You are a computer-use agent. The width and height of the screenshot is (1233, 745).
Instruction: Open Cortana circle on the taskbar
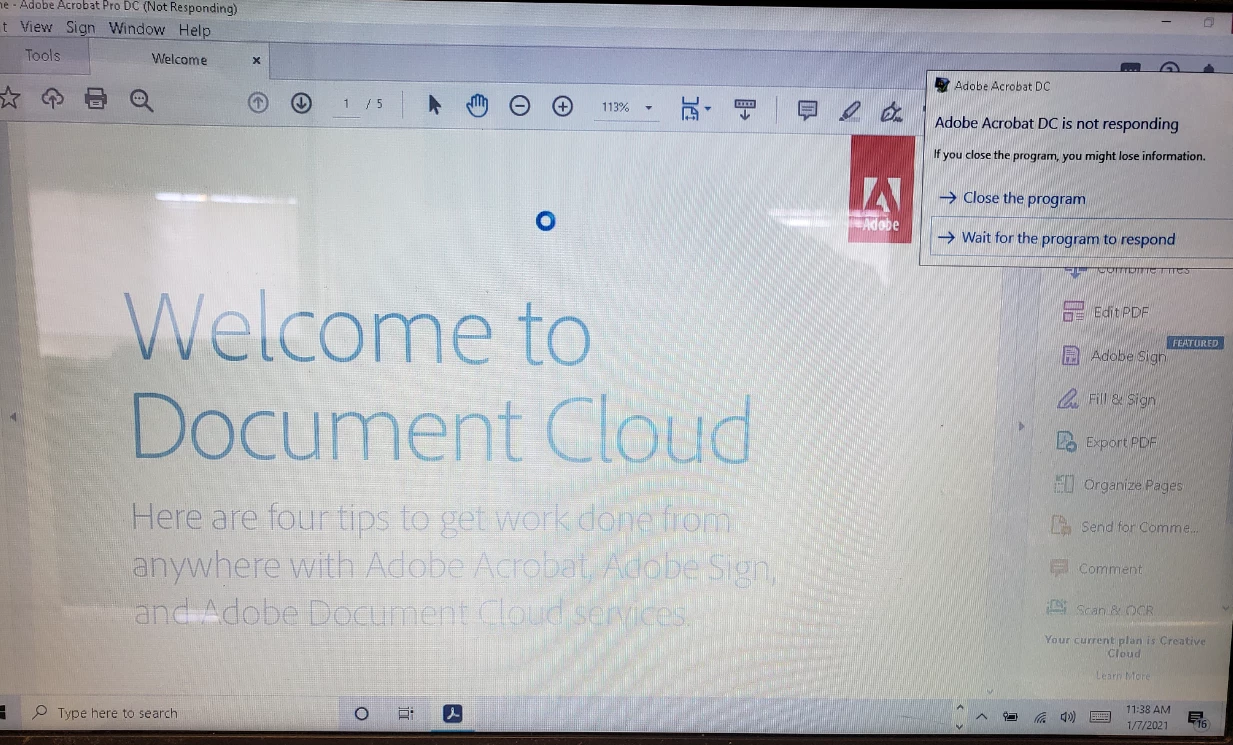pos(362,713)
